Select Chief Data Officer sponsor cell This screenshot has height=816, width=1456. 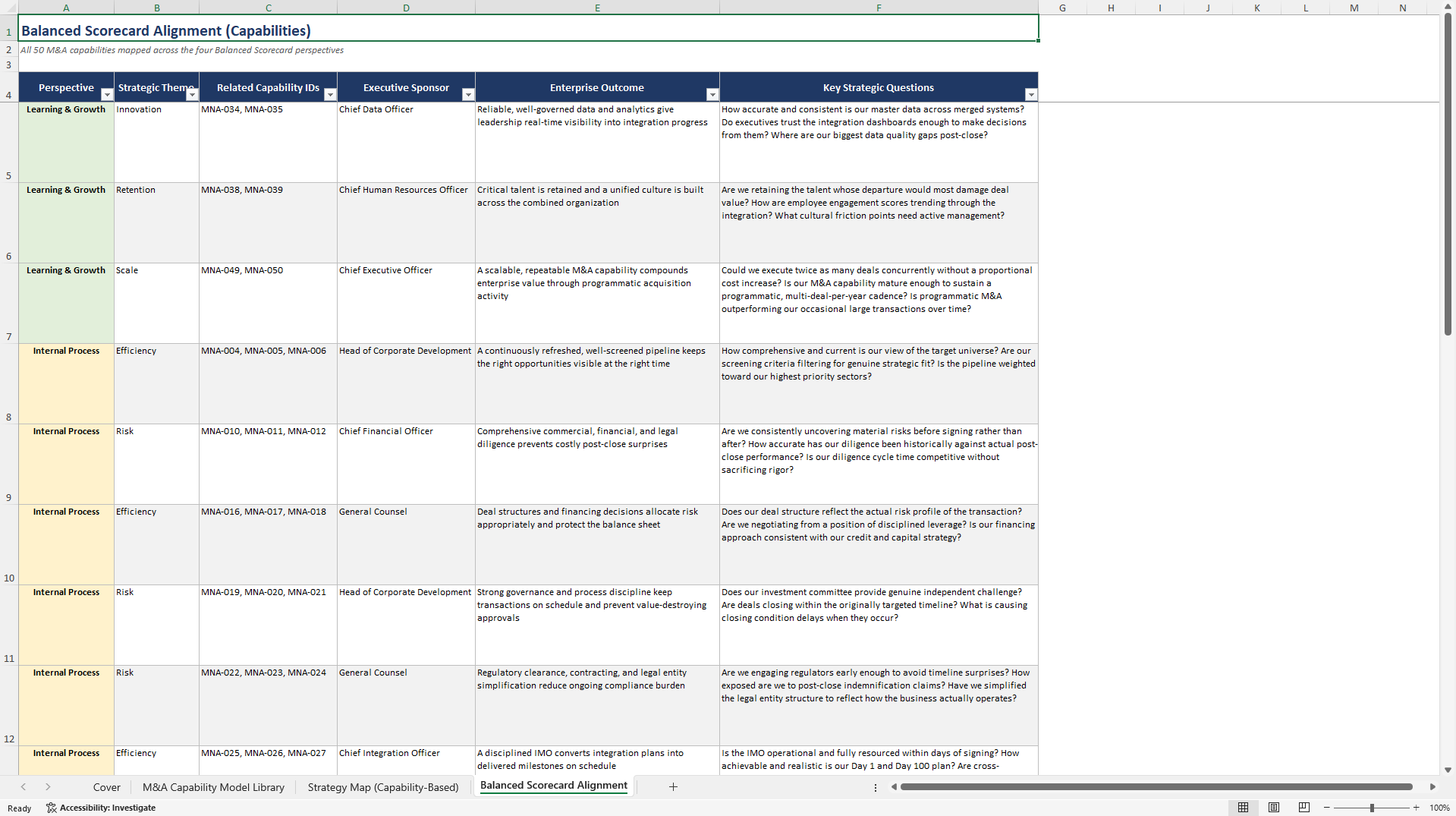click(406, 142)
